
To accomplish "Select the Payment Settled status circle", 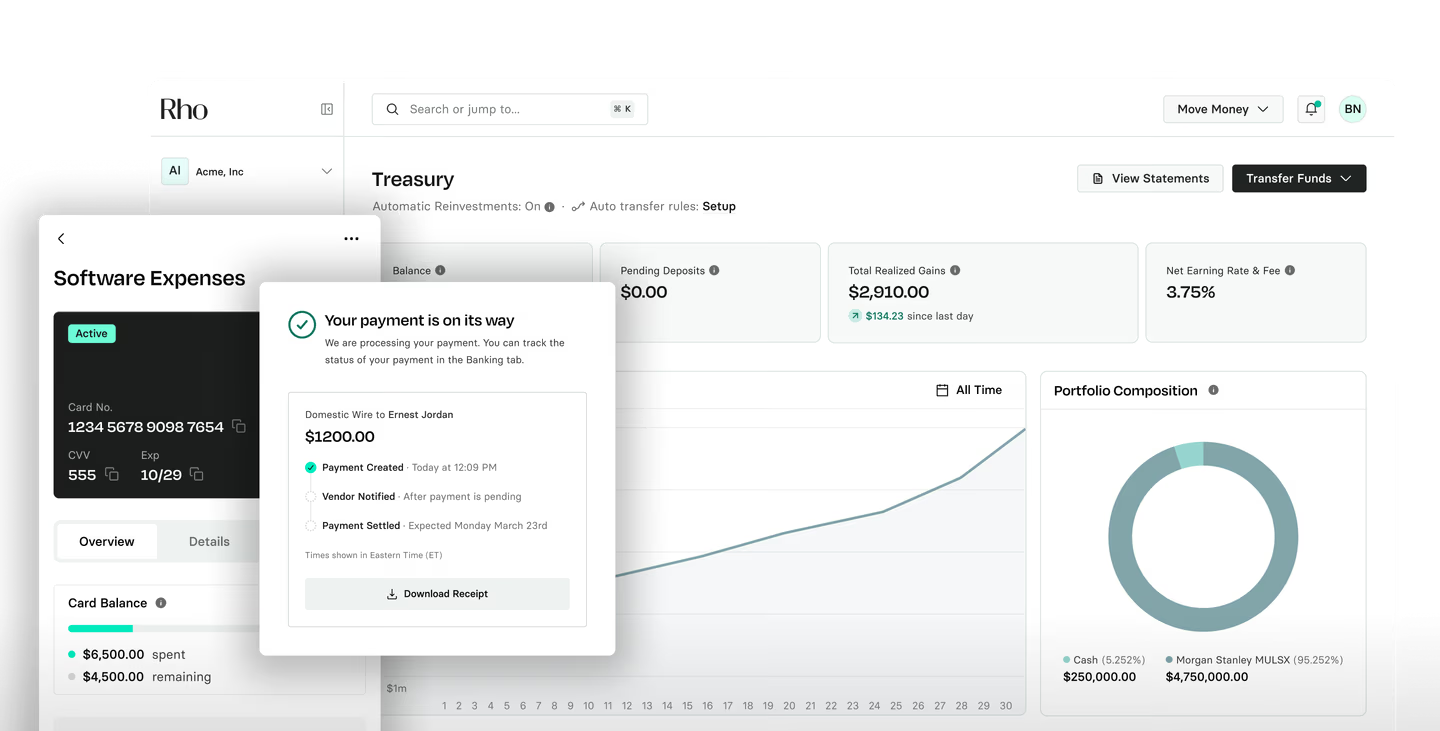I will click(311, 525).
